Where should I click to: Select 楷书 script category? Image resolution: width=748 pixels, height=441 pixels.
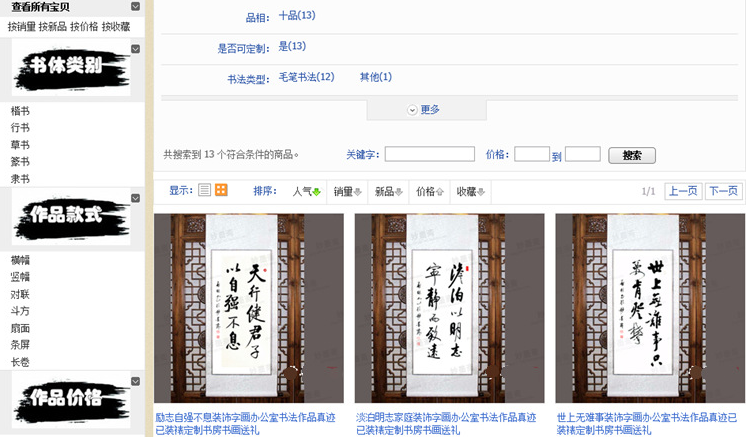20,111
